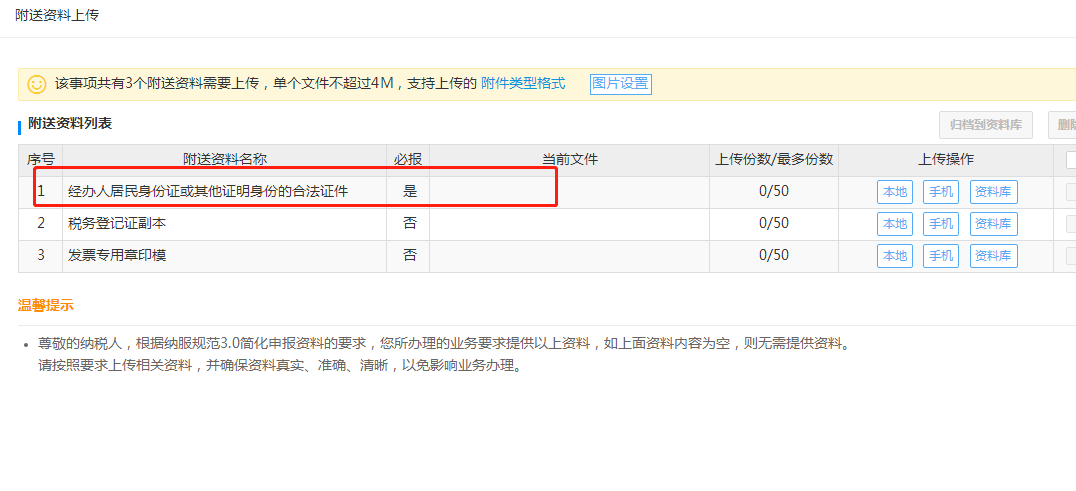Click the 归档到资料库 button
The height and width of the screenshot is (491, 1076).
pyautogui.click(x=985, y=125)
